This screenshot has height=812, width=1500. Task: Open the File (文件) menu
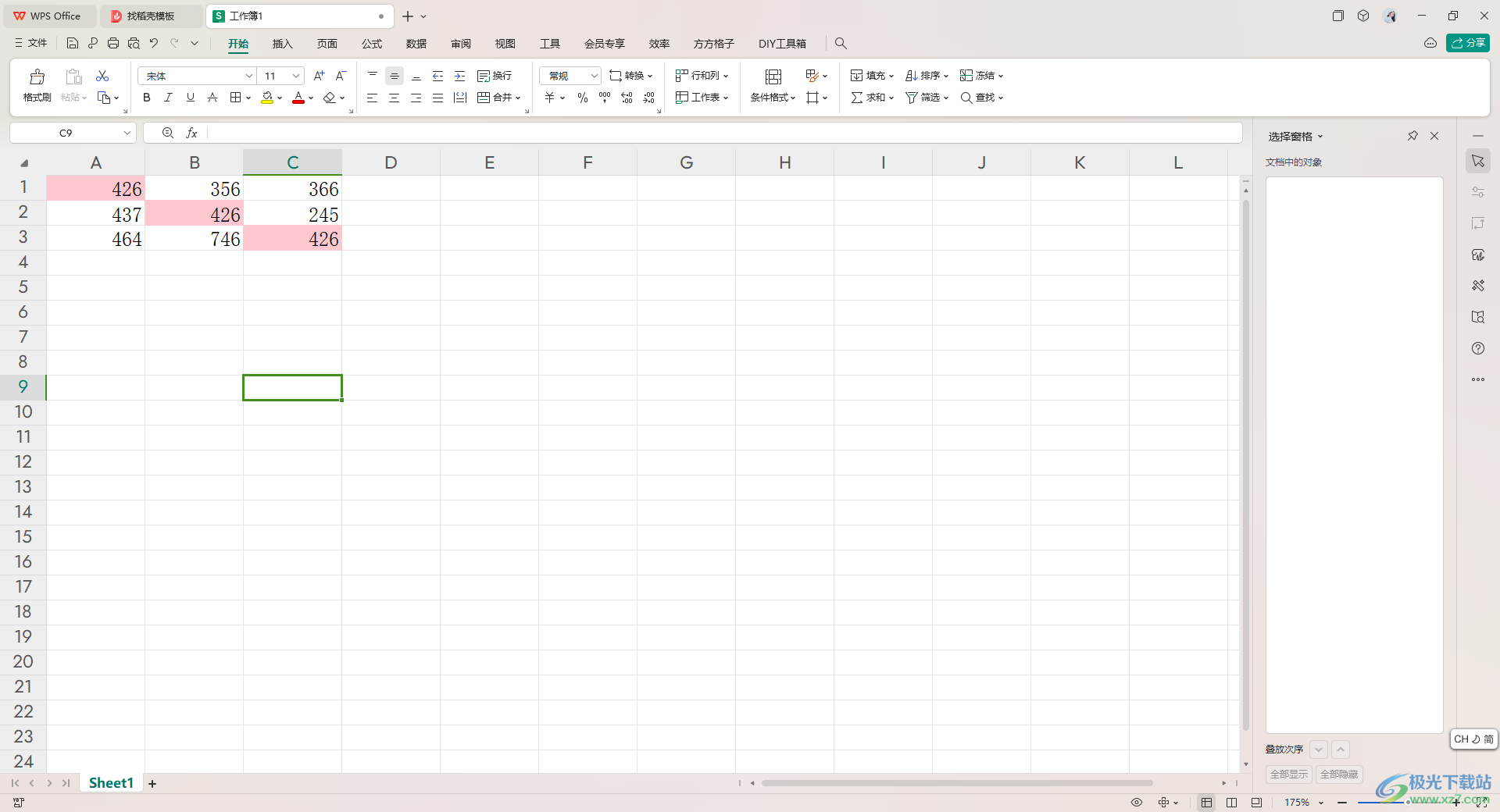click(x=31, y=43)
